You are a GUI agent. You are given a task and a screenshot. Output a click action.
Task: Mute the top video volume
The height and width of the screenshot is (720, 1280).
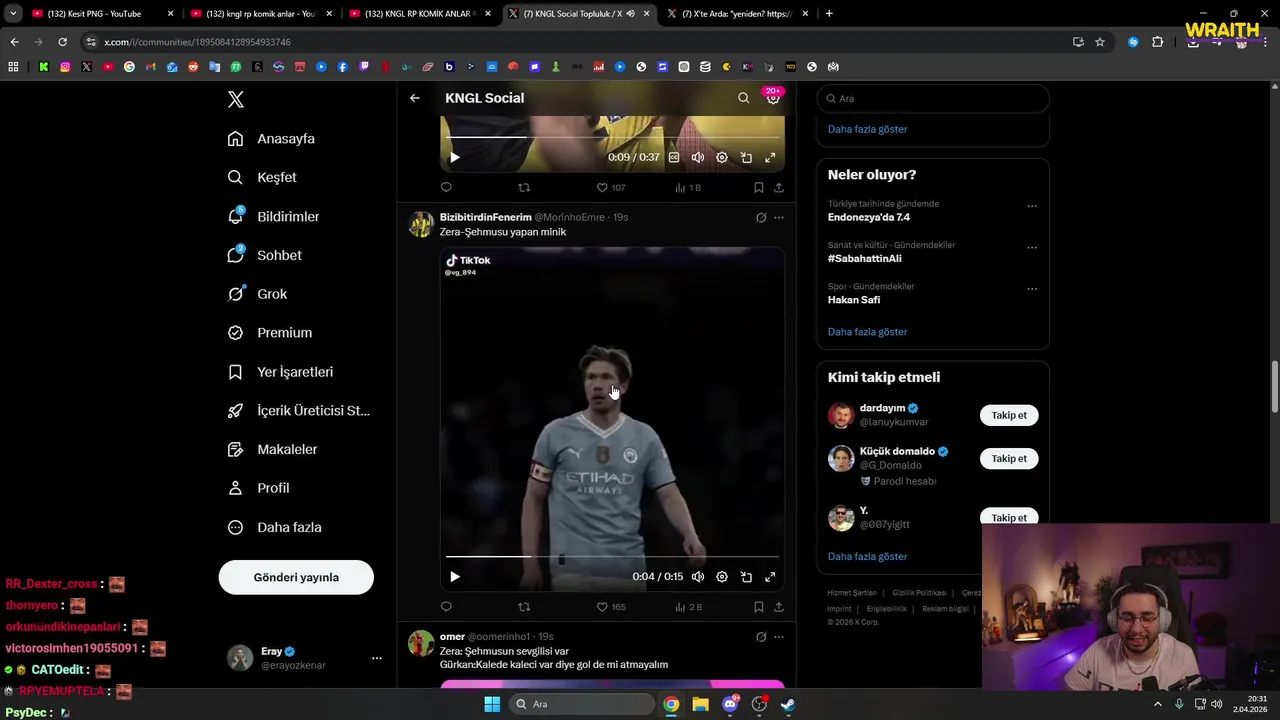[698, 158]
